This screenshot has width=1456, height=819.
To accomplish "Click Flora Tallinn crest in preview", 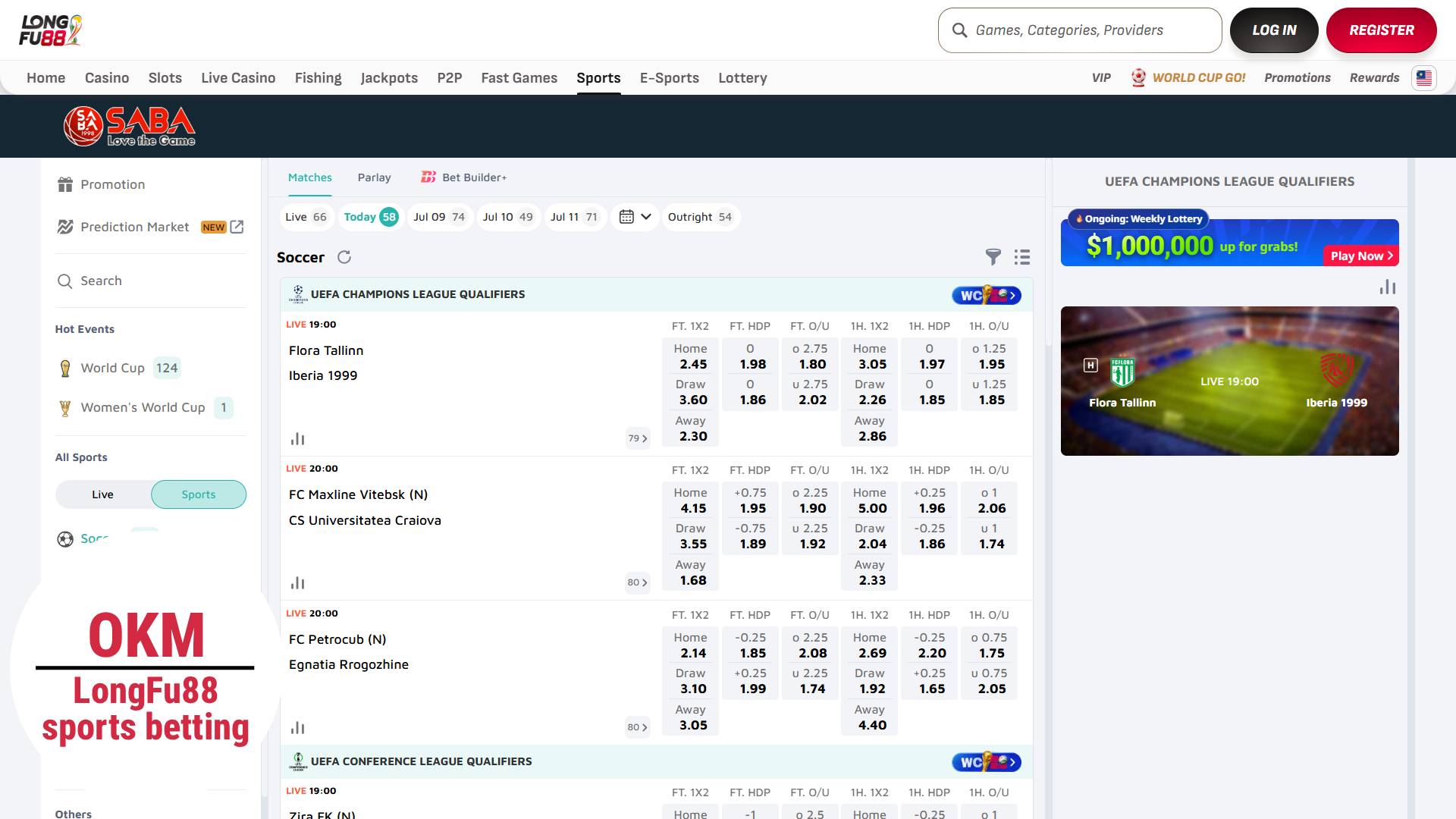I will pyautogui.click(x=1122, y=372).
